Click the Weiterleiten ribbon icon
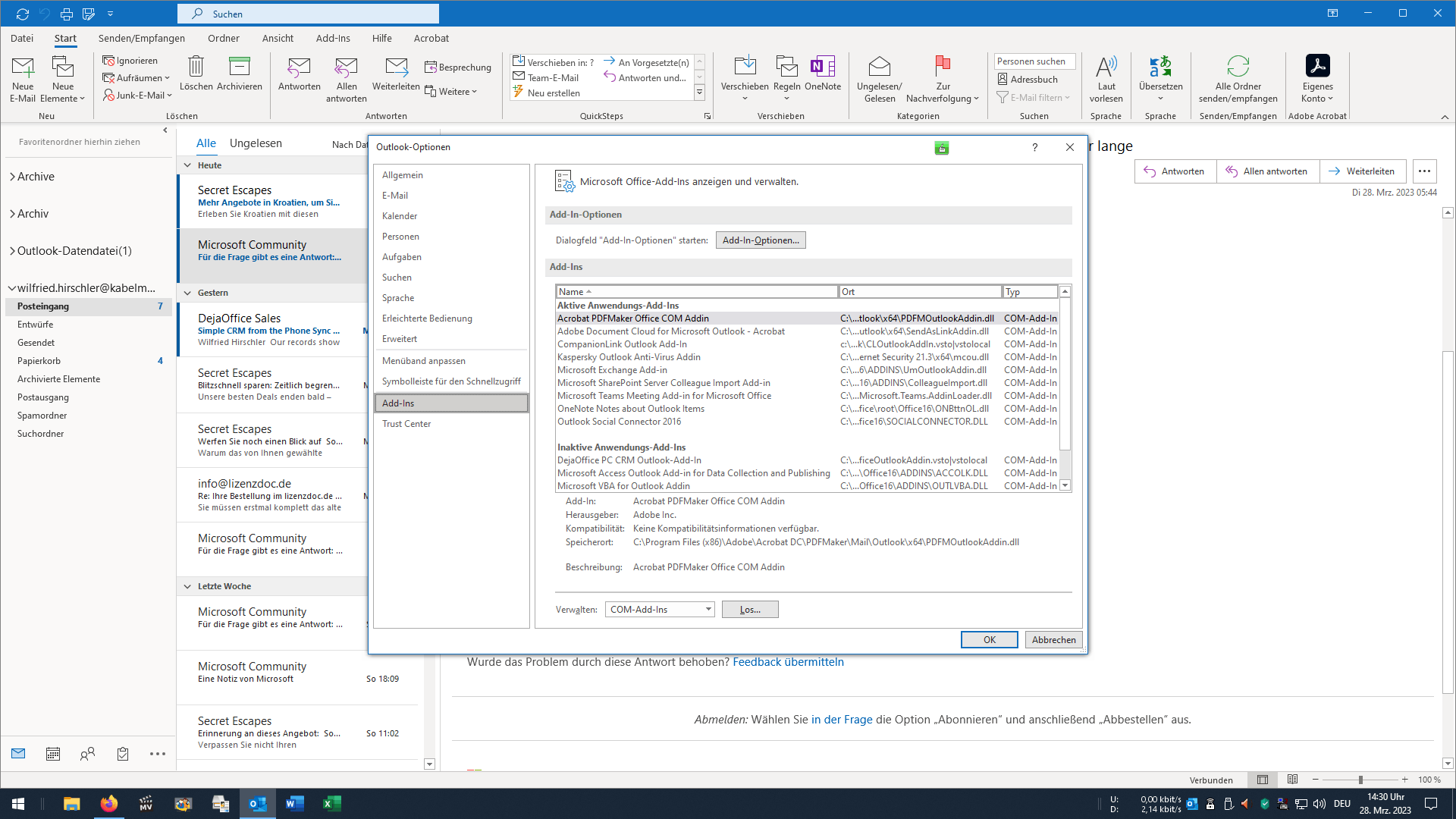Viewport: 1456px width, 819px height. [x=396, y=67]
